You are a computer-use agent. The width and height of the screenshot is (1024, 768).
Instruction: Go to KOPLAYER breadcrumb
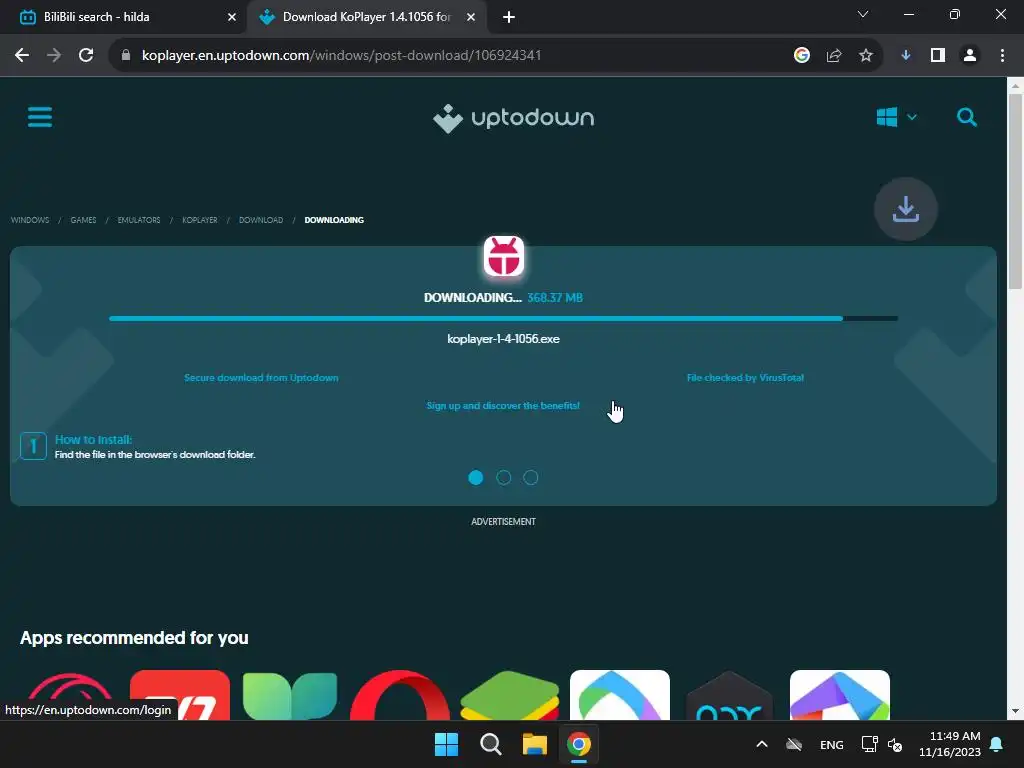coord(200,220)
